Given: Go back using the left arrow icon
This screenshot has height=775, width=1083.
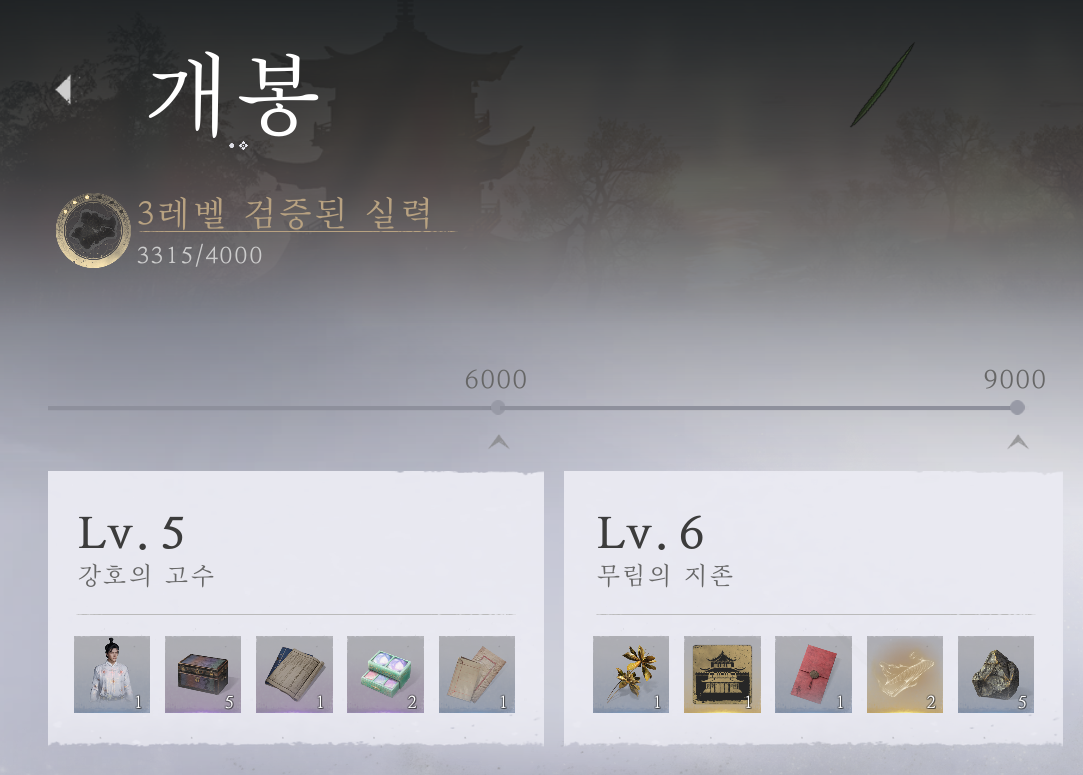Looking at the screenshot, I should [64, 90].
